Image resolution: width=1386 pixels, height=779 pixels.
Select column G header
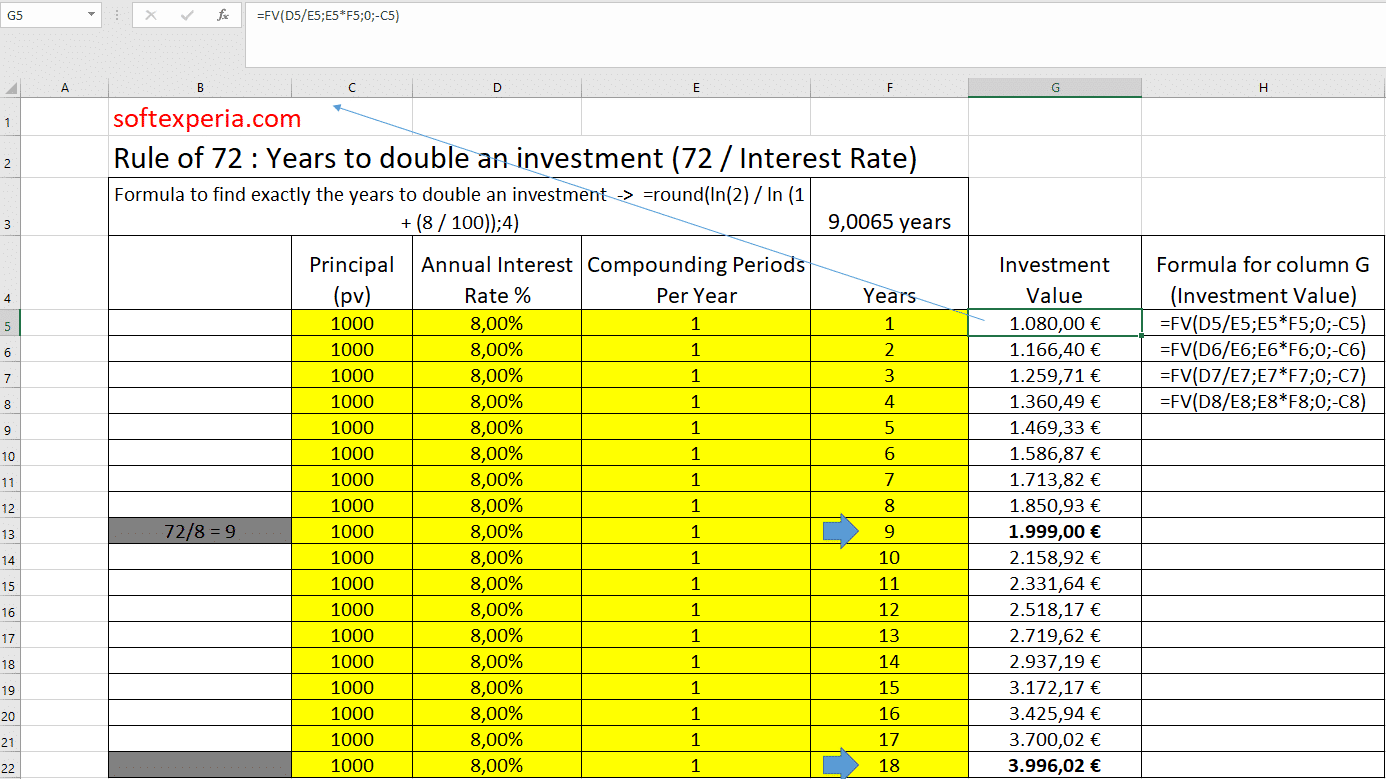(1055, 88)
